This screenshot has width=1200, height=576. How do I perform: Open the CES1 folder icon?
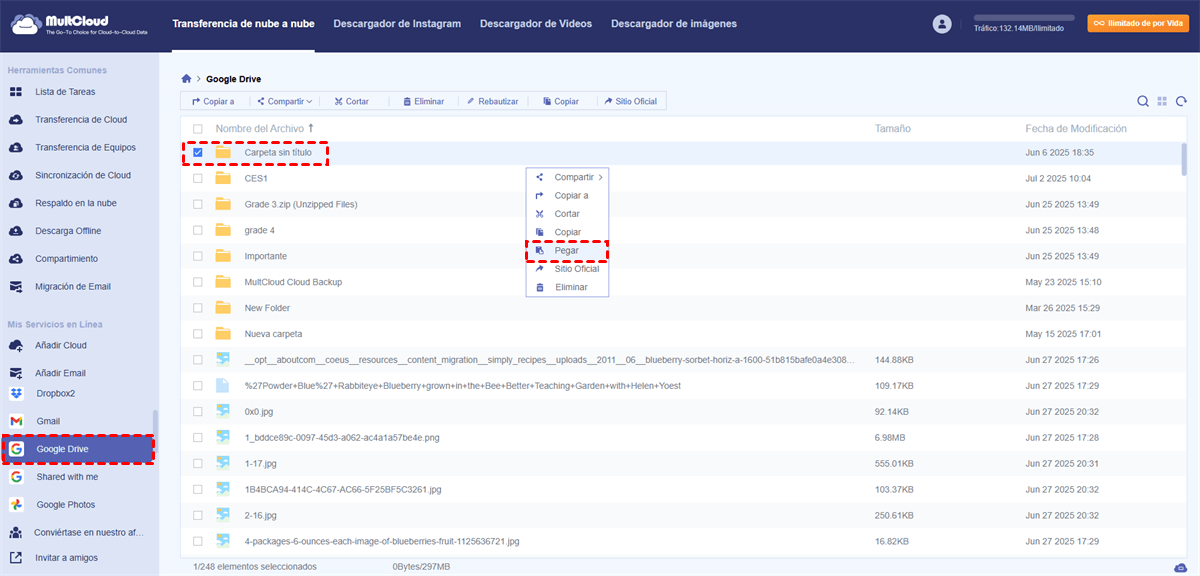[223, 179]
